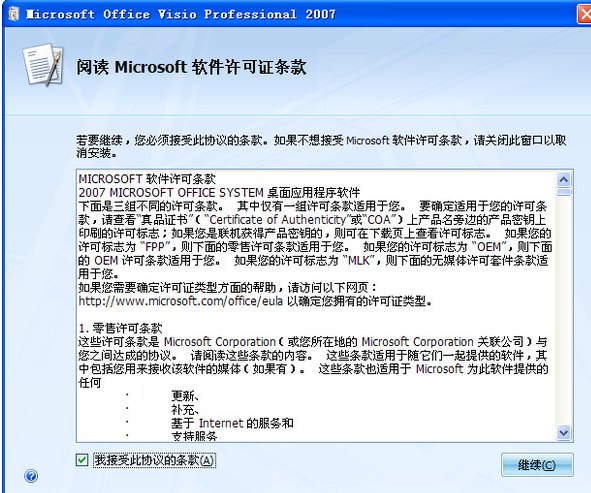Toggle the 我接受此协议的条款 checkbox
The width and height of the screenshot is (591, 493).
click(x=82, y=460)
